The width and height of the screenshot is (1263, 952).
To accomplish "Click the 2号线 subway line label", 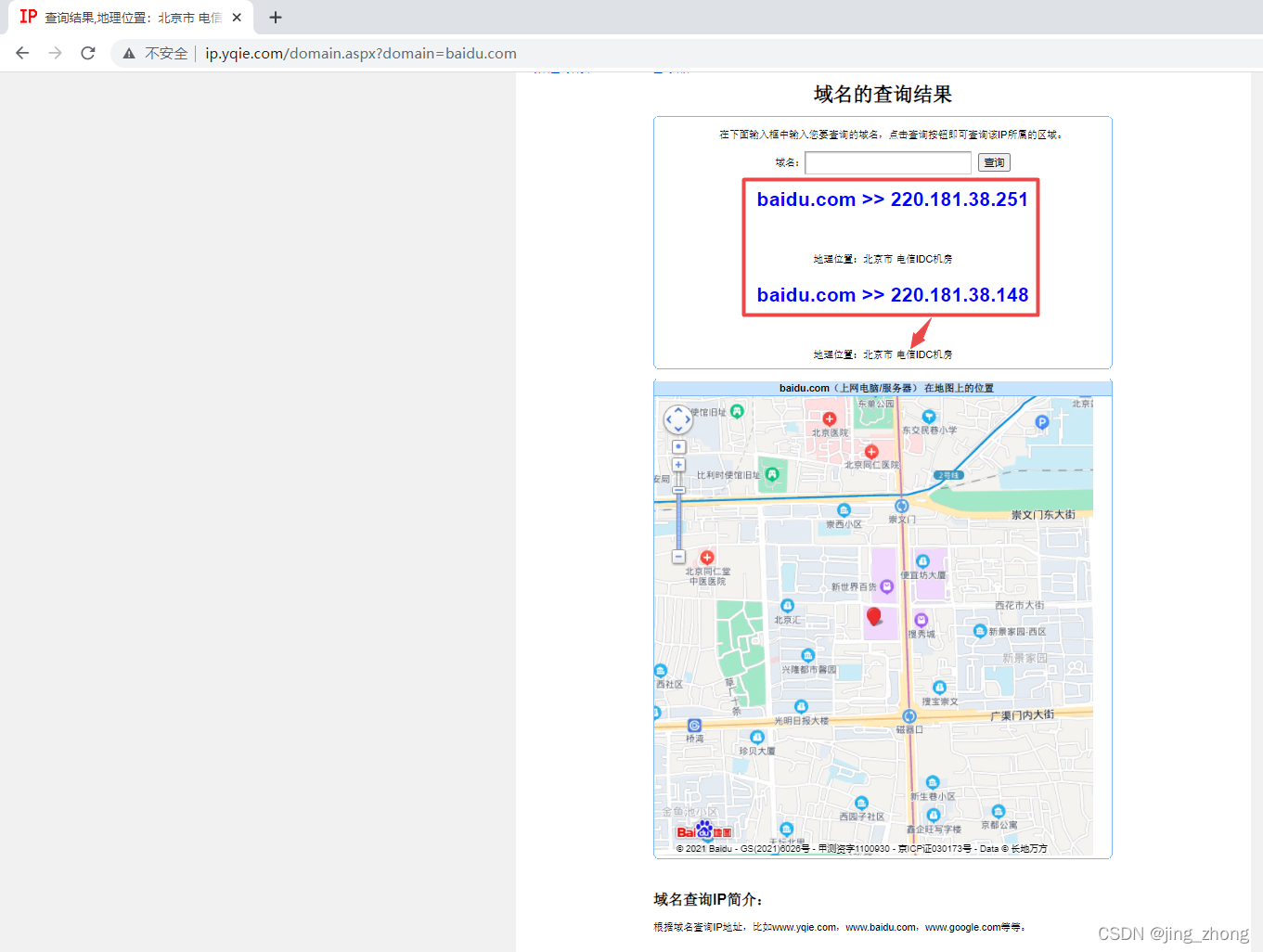I will coord(948,475).
